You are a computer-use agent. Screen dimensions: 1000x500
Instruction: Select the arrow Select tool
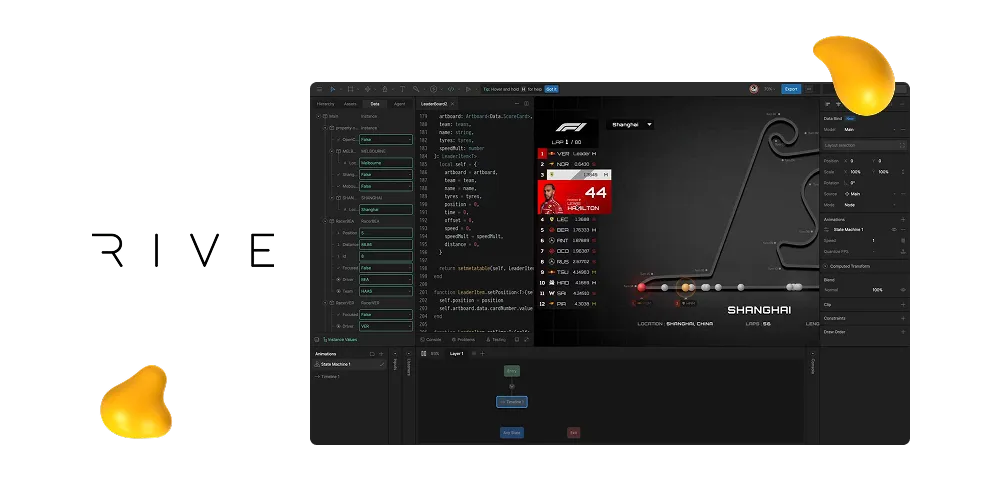tap(332, 89)
